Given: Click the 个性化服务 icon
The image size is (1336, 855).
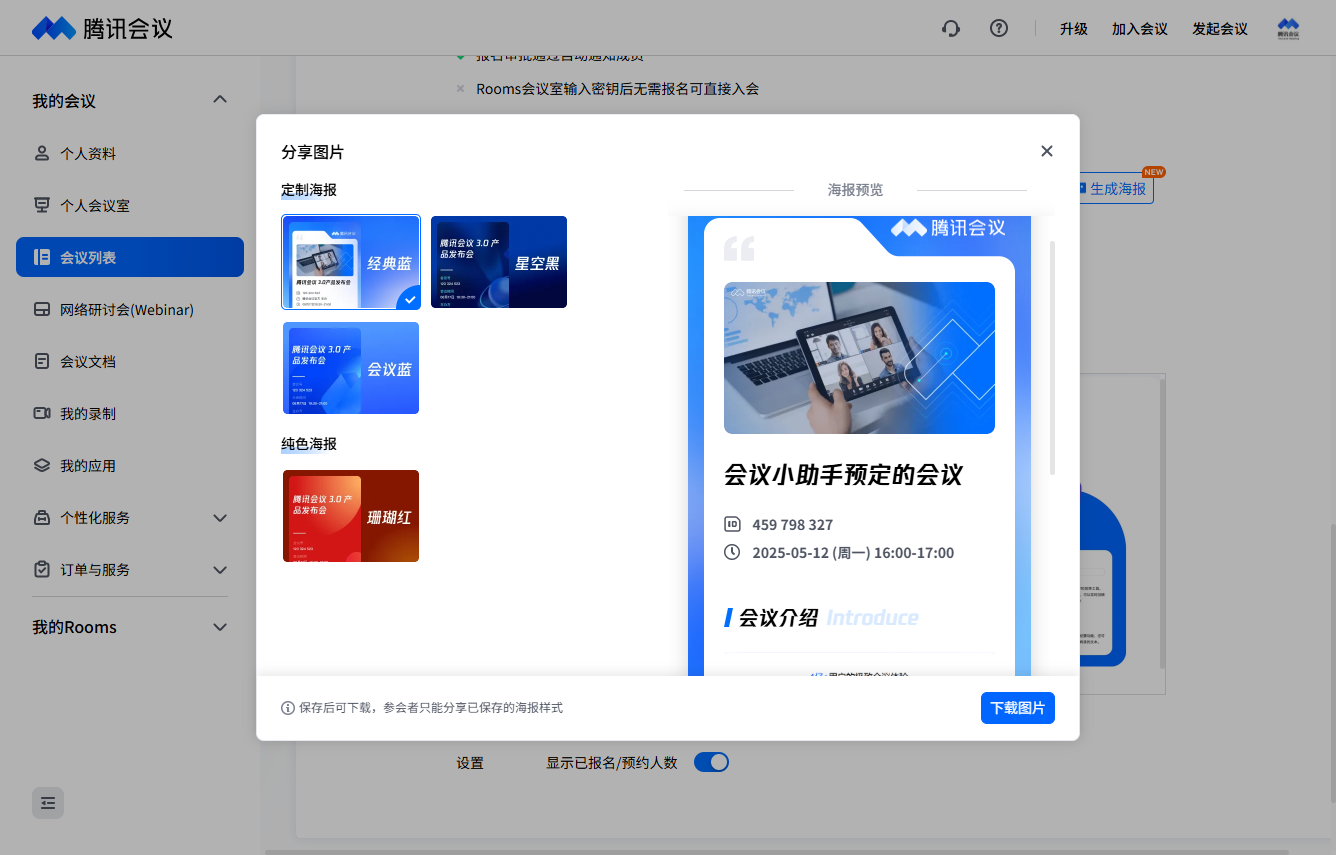Looking at the screenshot, I should [x=42, y=517].
